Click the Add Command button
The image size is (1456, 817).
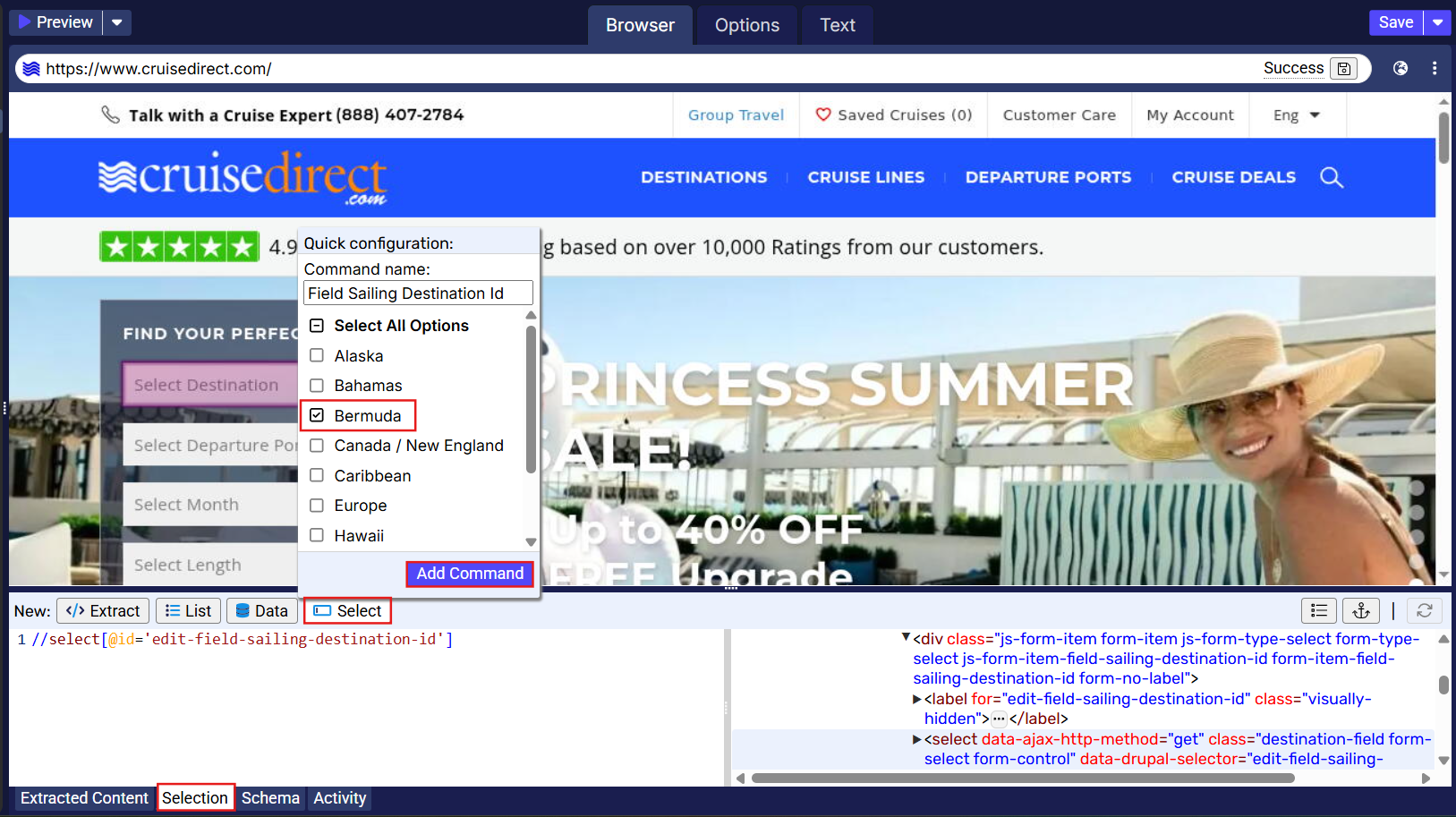(x=470, y=574)
